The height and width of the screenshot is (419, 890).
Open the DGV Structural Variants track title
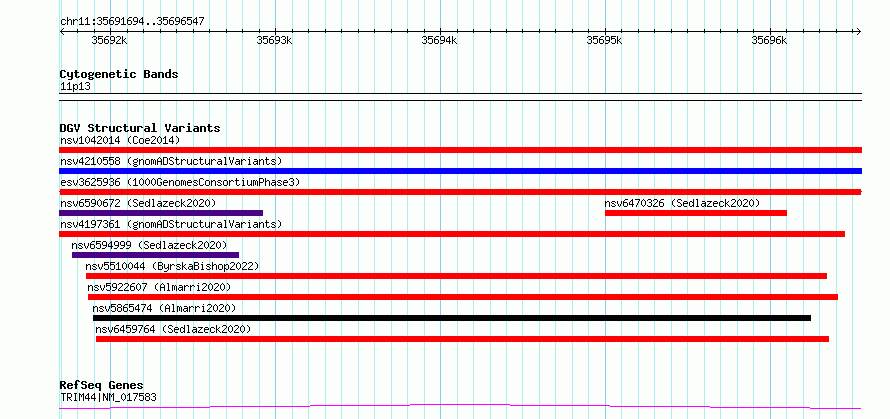[x=140, y=128]
